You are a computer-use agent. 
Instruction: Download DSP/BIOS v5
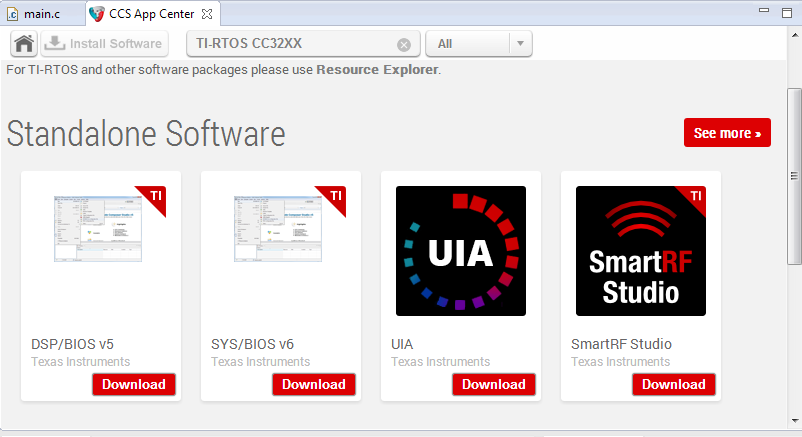(x=134, y=384)
